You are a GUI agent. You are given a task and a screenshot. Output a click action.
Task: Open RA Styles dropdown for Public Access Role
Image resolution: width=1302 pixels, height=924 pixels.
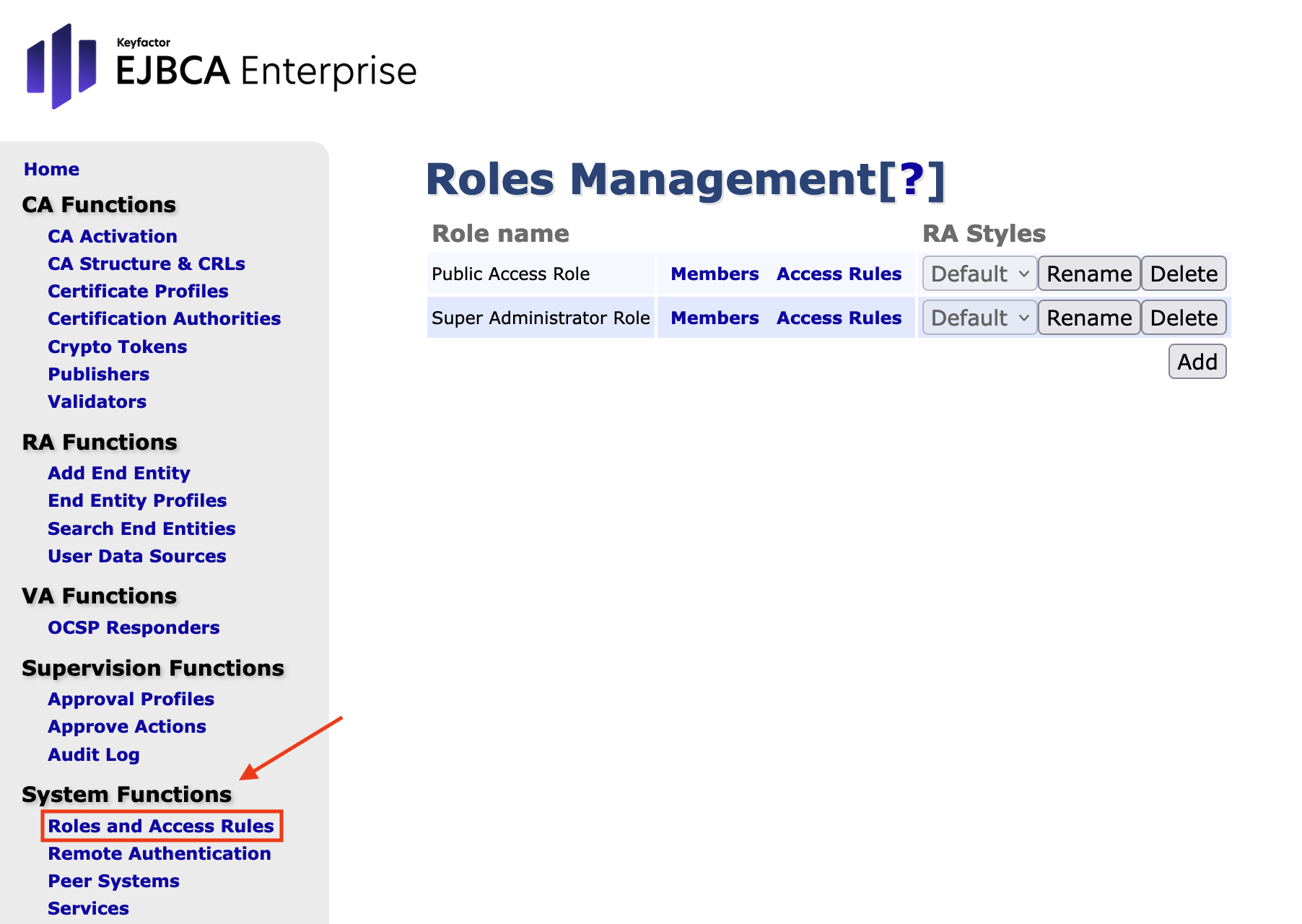coord(979,274)
